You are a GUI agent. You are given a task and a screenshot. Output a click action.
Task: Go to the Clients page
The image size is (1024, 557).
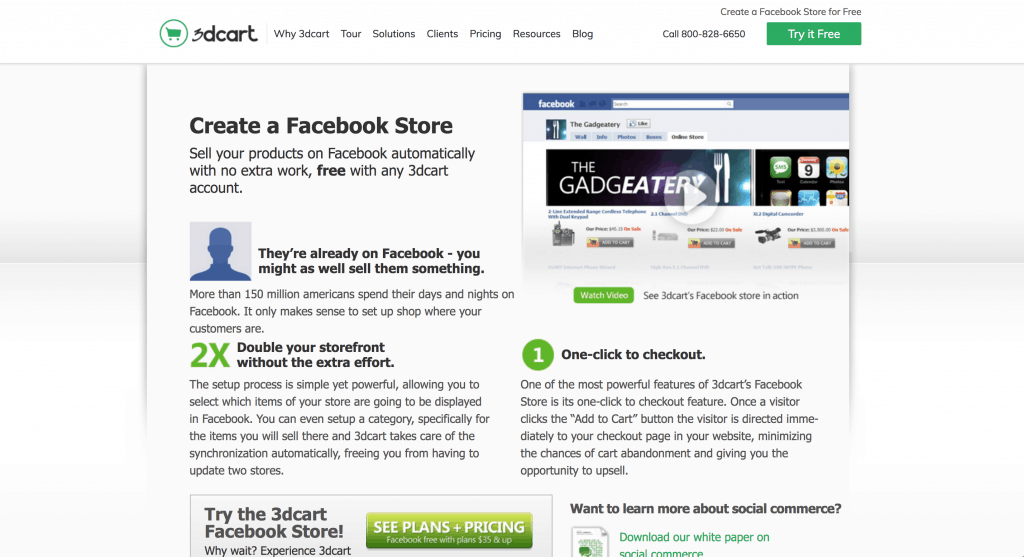point(442,34)
